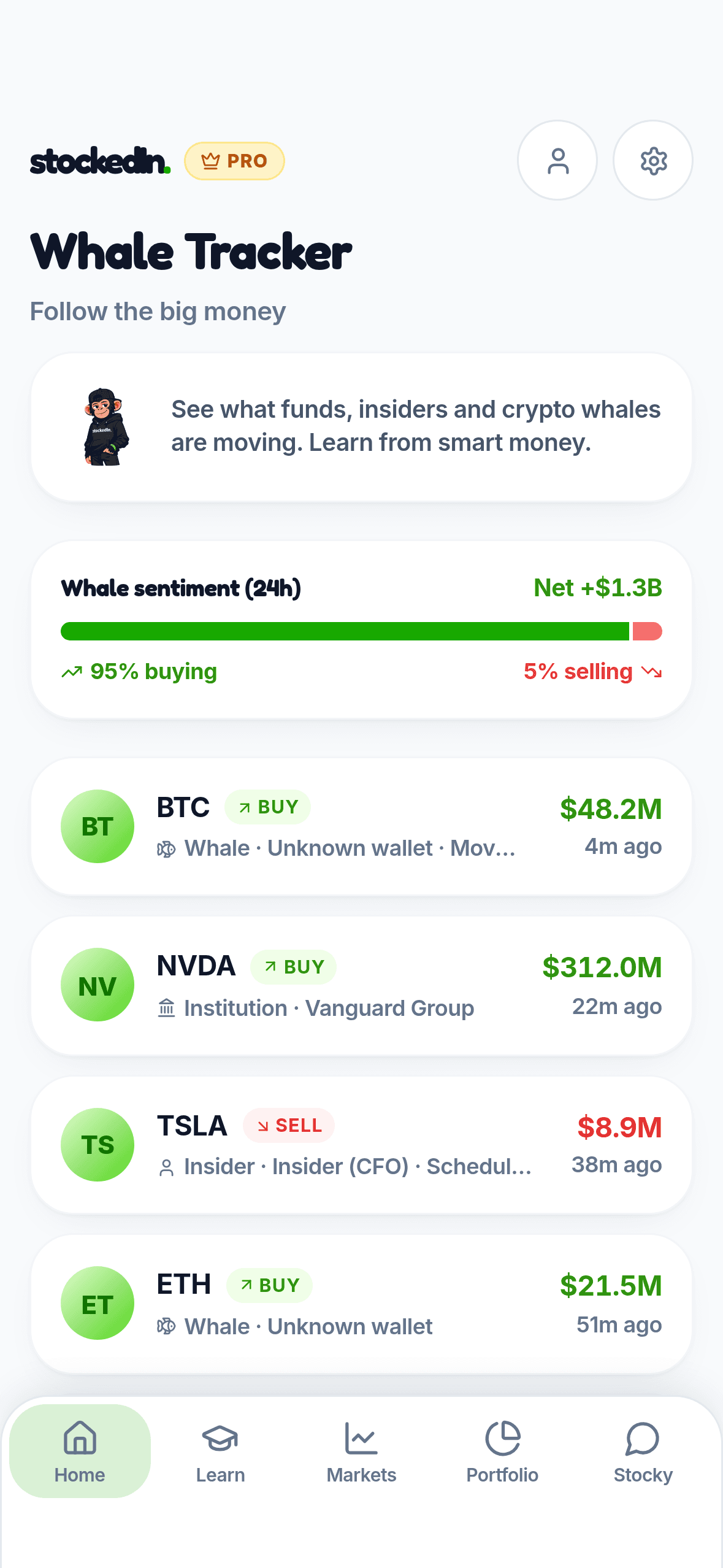Open the BTC $48.2M whale transaction
Viewport: 723px width, 1568px height.
[x=361, y=826]
